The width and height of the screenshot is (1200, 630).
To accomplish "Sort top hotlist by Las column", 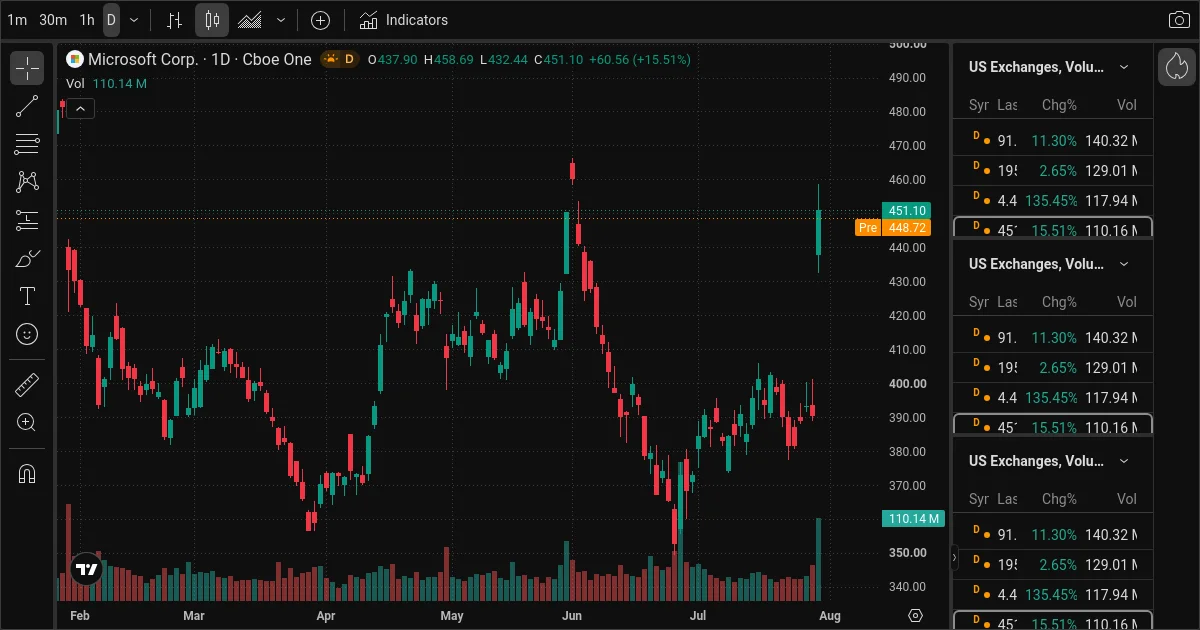I will [1007, 105].
